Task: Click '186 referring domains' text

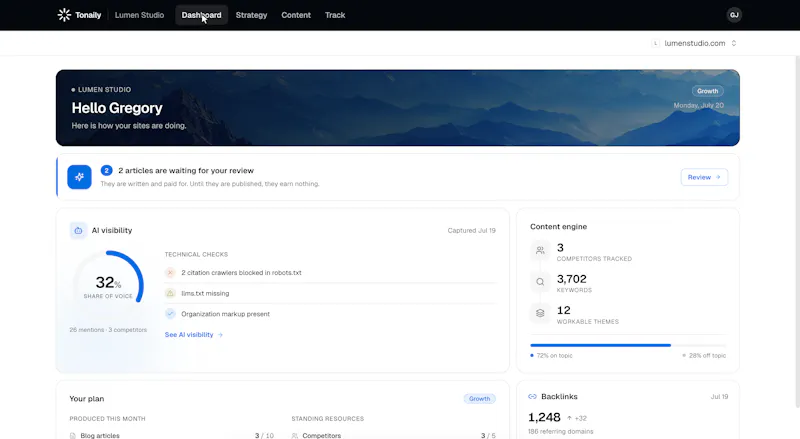Action: click(560, 432)
